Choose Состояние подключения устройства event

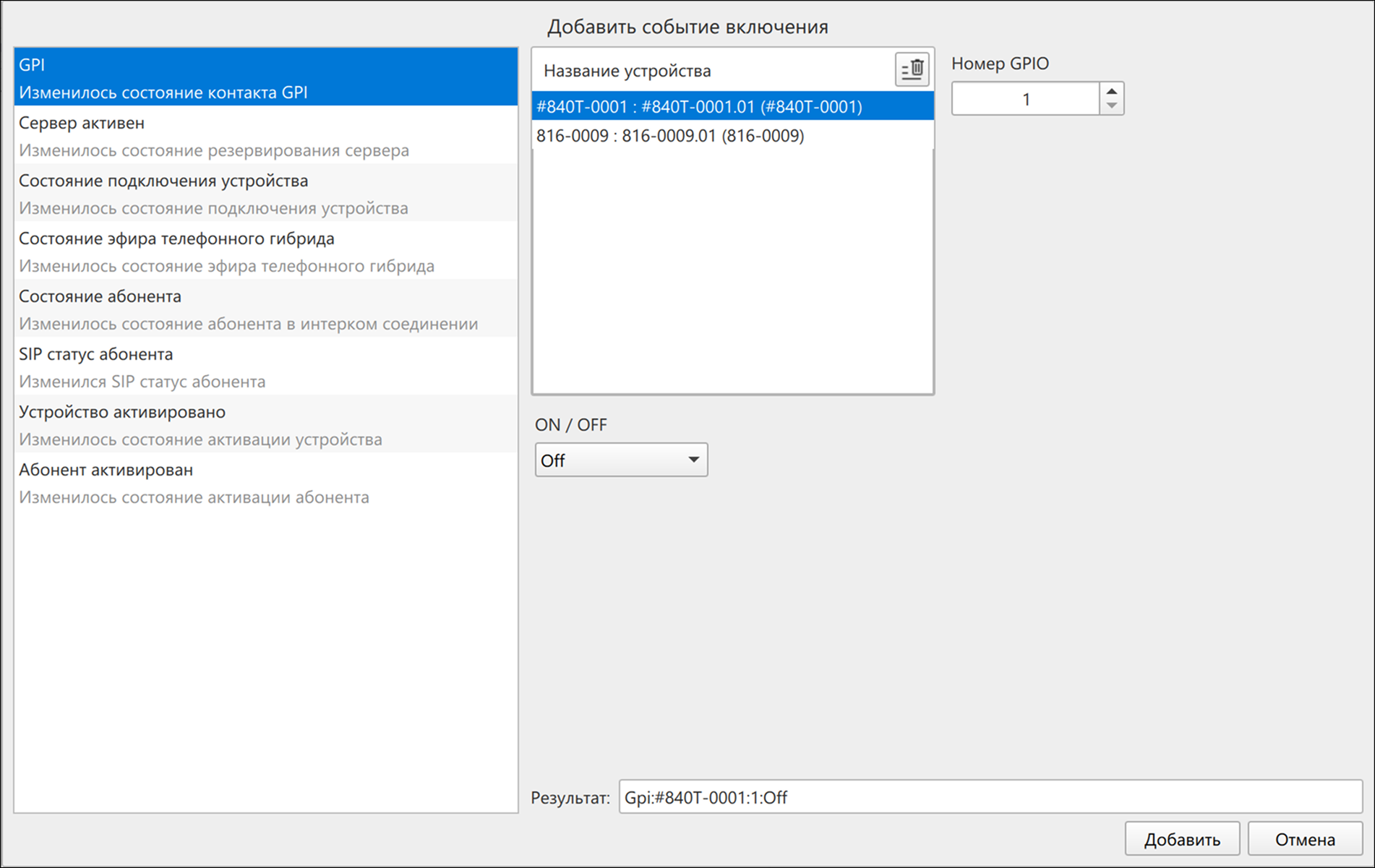pyautogui.click(x=266, y=194)
